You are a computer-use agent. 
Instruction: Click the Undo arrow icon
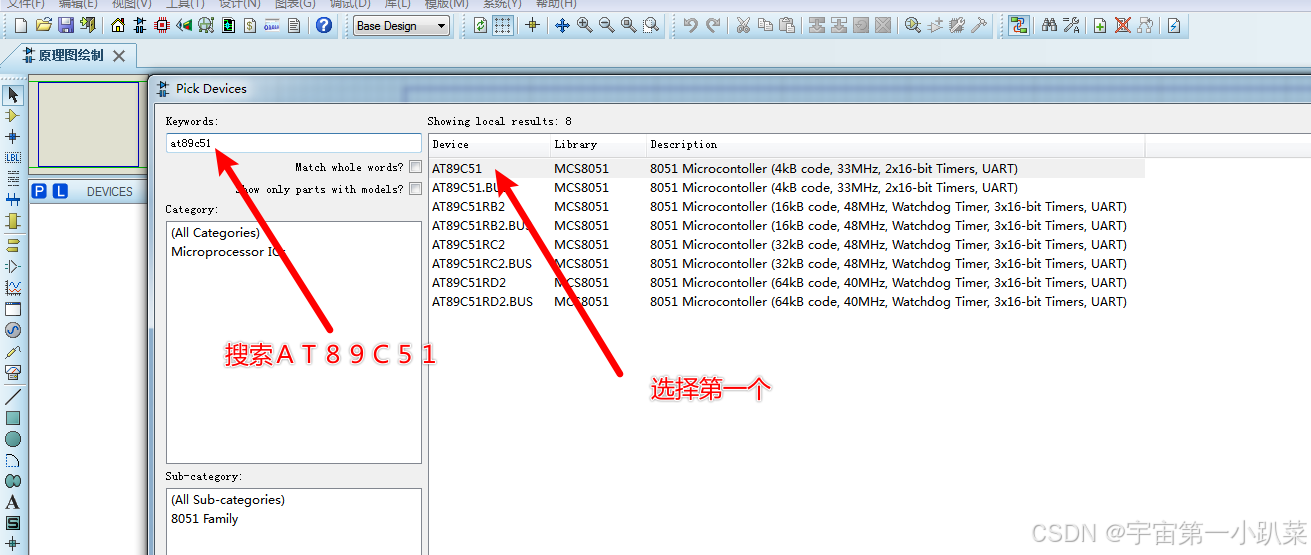[690, 26]
